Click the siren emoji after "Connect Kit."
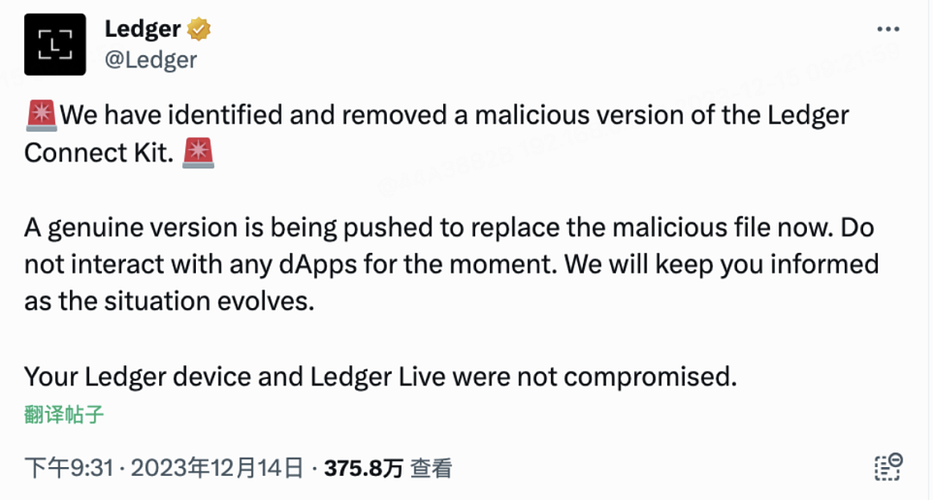This screenshot has height=500, width=933. (x=199, y=154)
